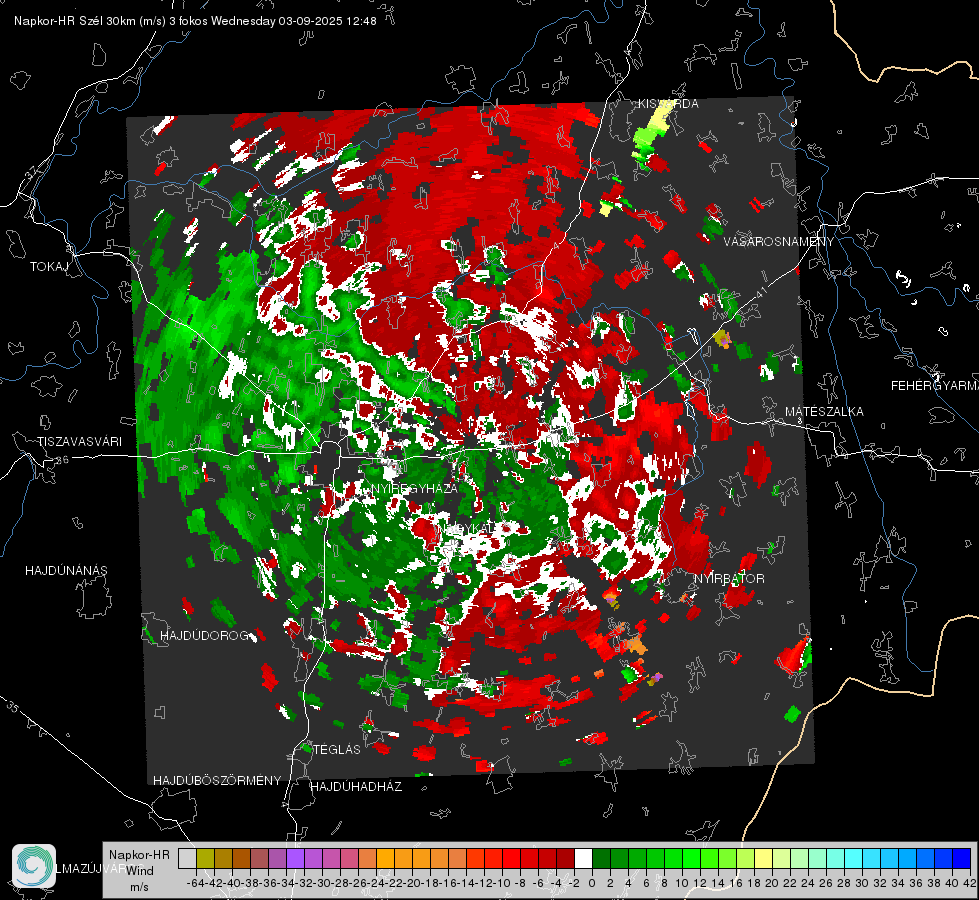This screenshot has height=900, width=979.
Task: Click the TOKAJ town label
Action: pos(49,267)
